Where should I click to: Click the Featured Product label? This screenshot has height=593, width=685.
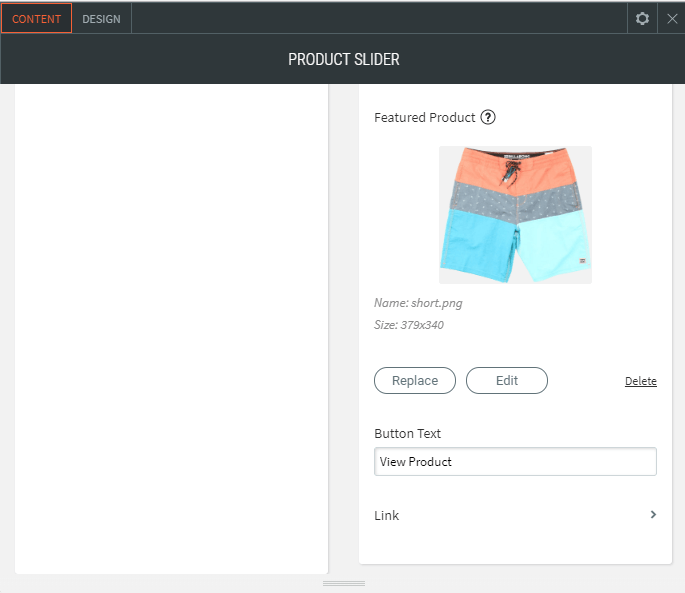point(424,117)
